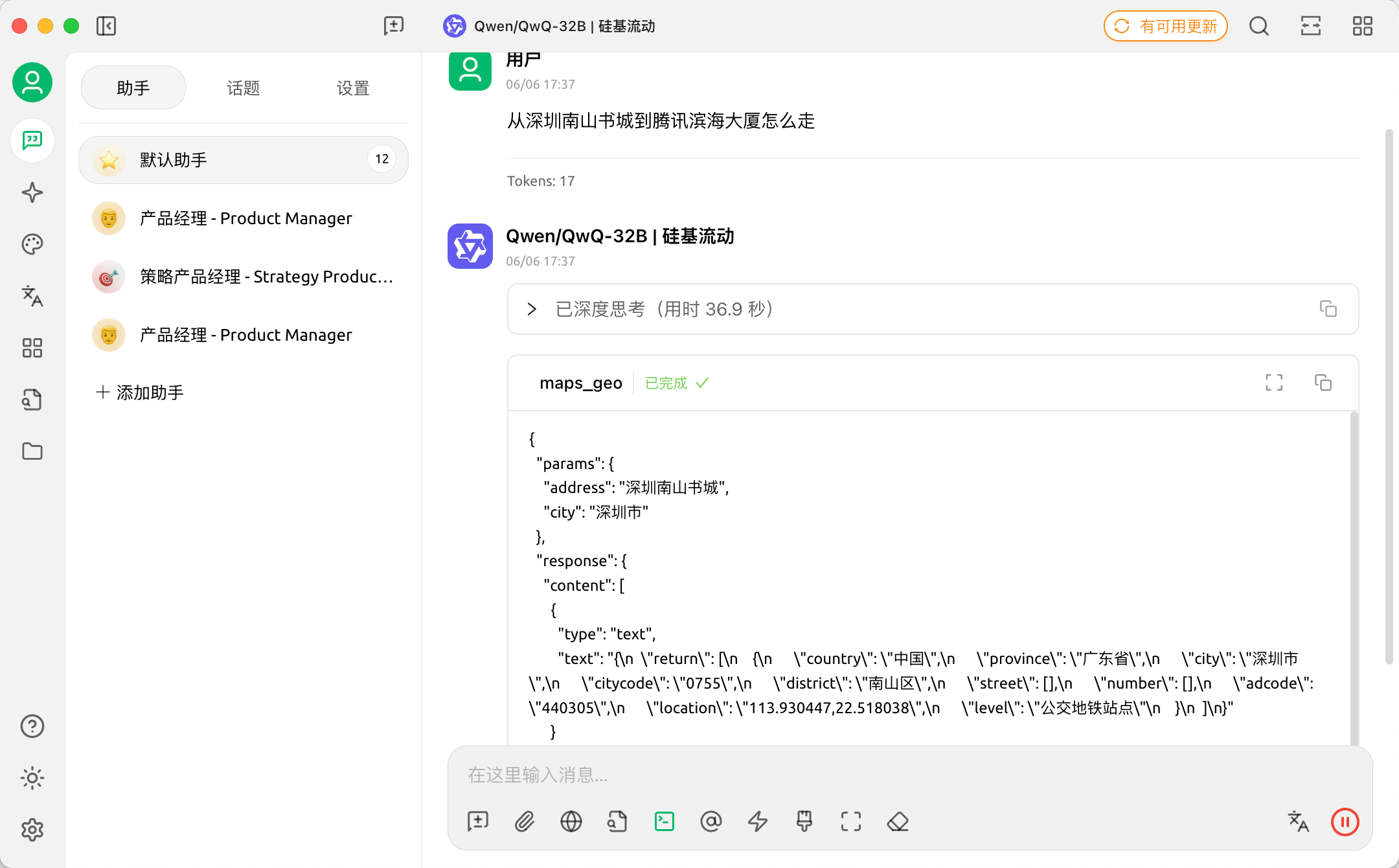
Task: Expand the input box with expand icon
Action: pyautogui.click(x=851, y=821)
